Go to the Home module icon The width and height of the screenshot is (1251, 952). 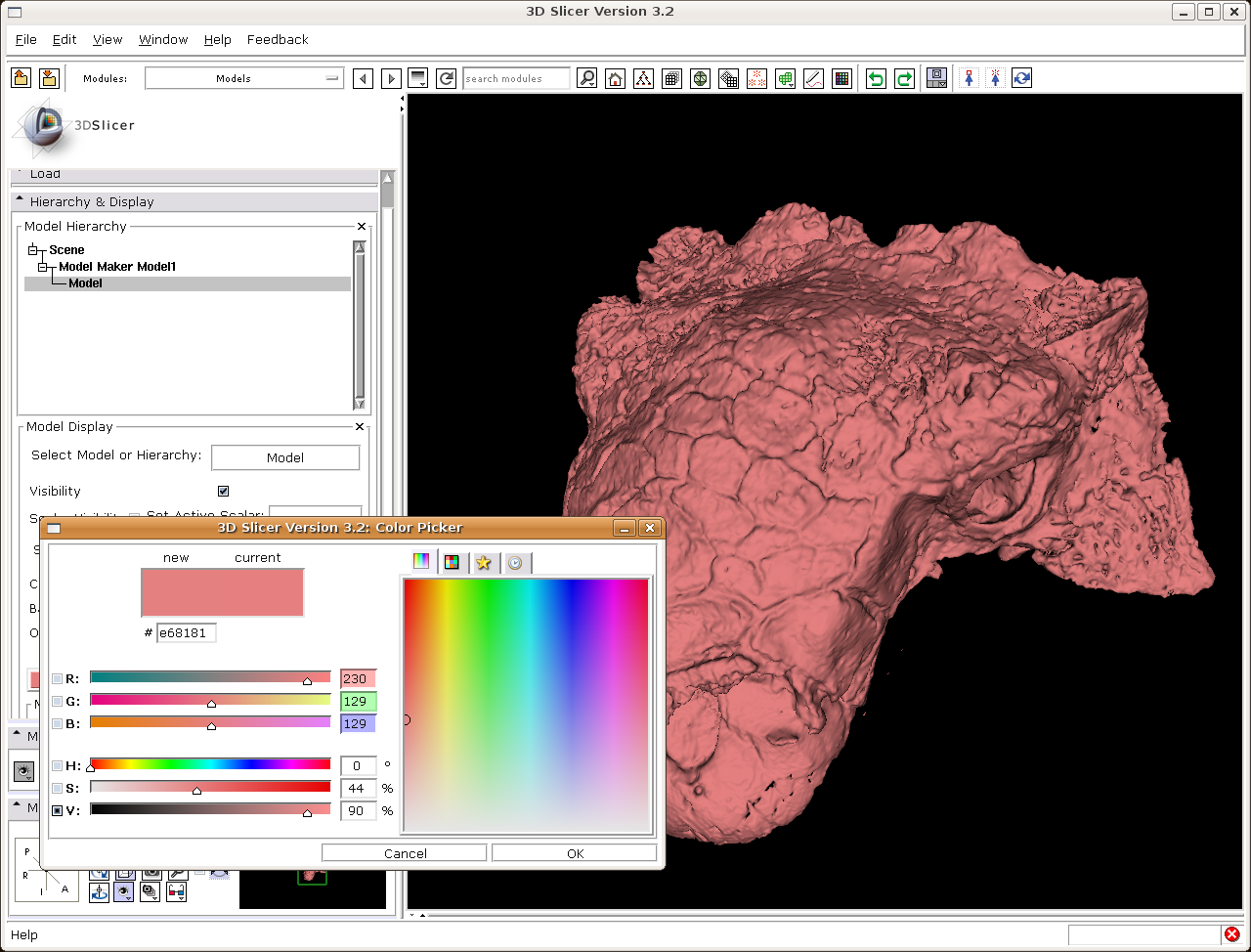pyautogui.click(x=615, y=78)
